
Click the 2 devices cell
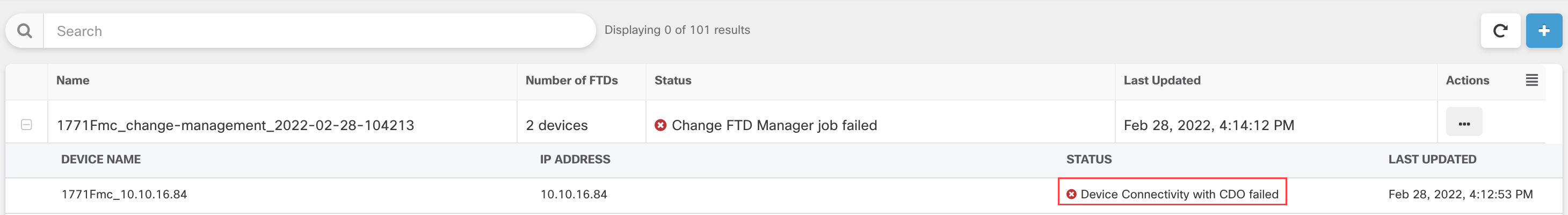[556, 125]
